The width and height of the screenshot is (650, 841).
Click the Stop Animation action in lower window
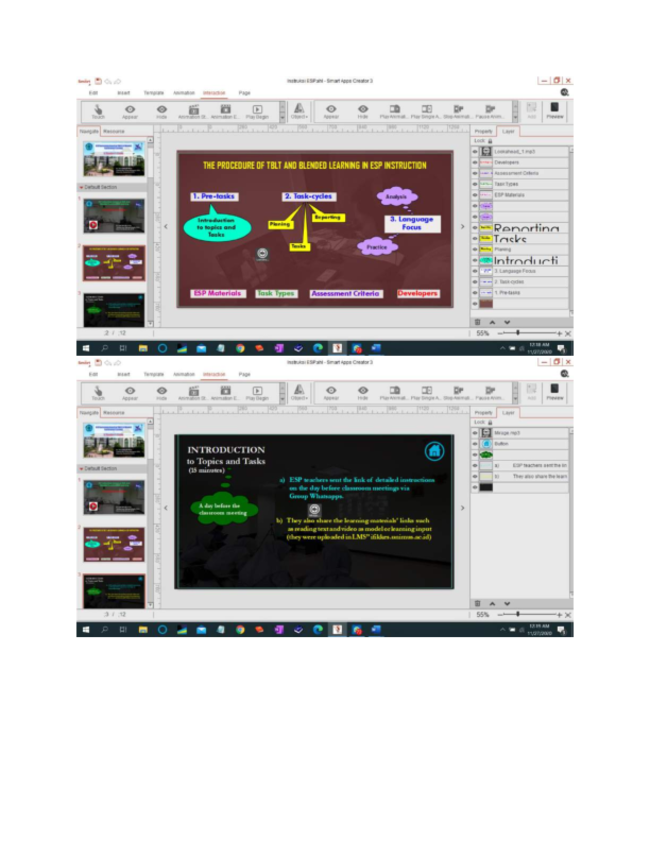(x=458, y=393)
